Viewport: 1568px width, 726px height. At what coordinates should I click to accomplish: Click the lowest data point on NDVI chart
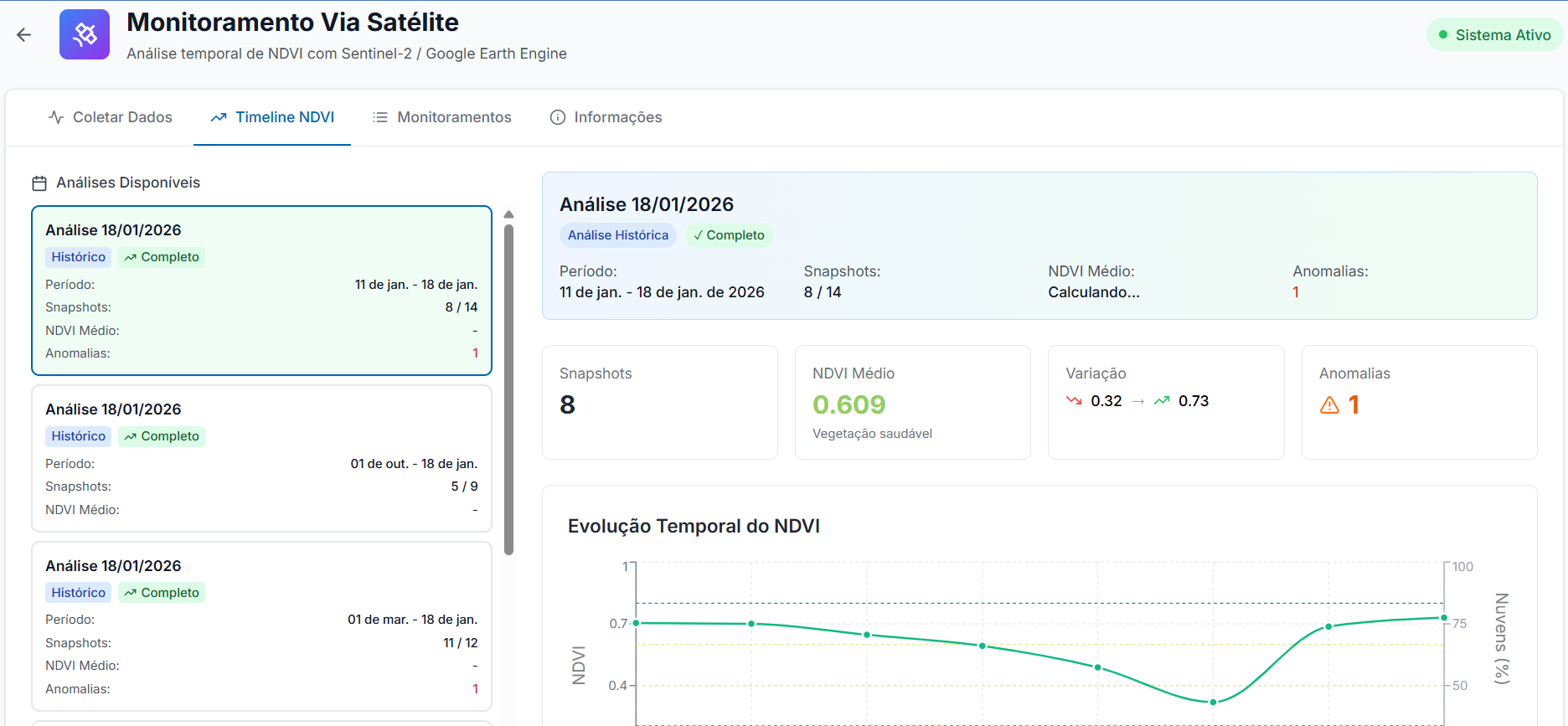tap(1213, 702)
